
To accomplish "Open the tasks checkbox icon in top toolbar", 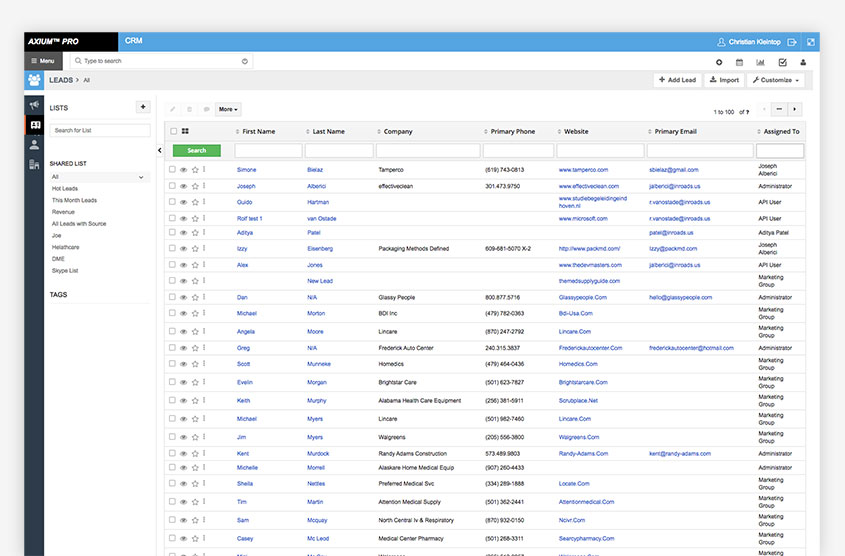I will pyautogui.click(x=782, y=62).
